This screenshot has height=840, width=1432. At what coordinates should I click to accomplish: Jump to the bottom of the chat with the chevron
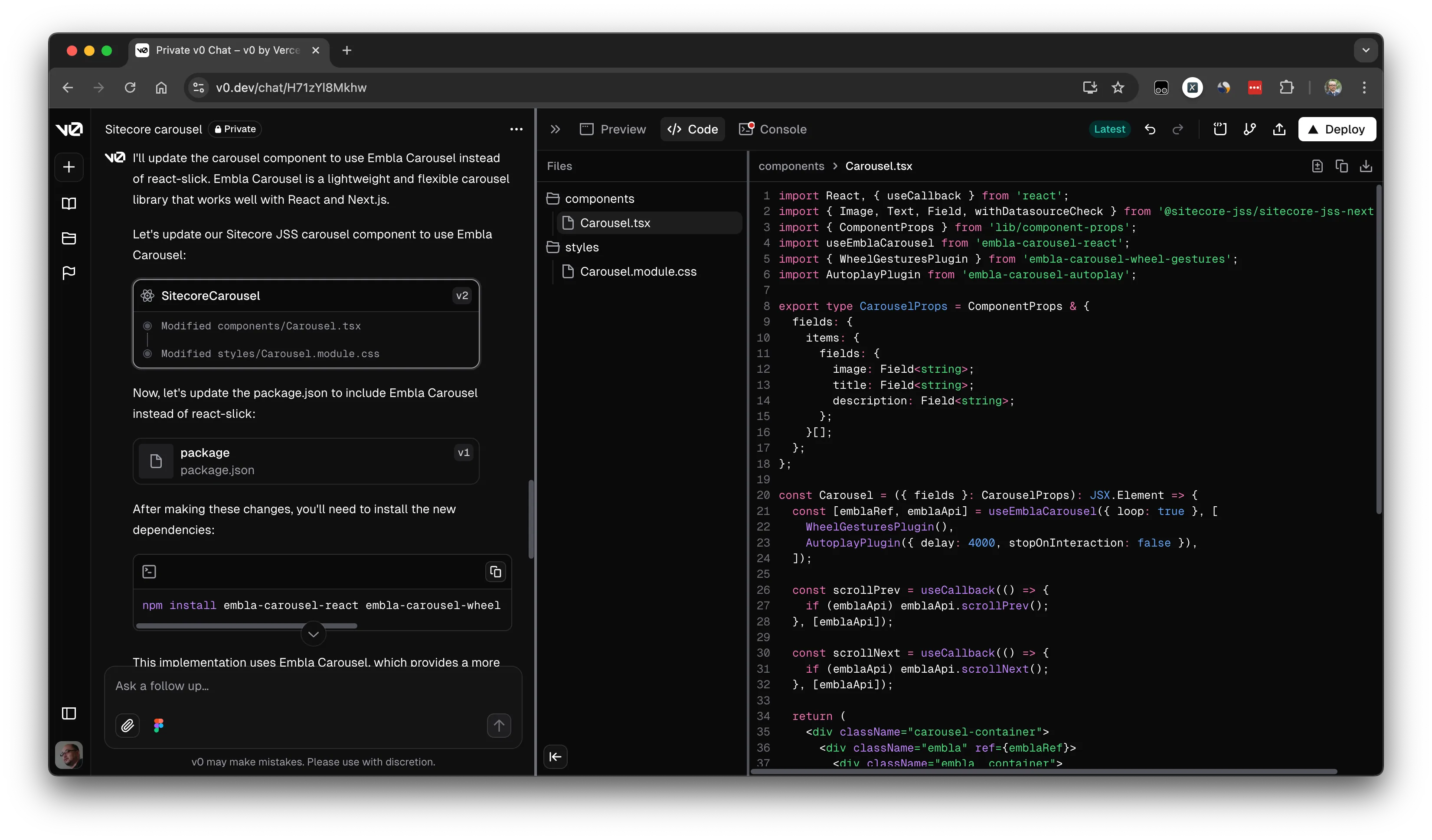pos(313,635)
